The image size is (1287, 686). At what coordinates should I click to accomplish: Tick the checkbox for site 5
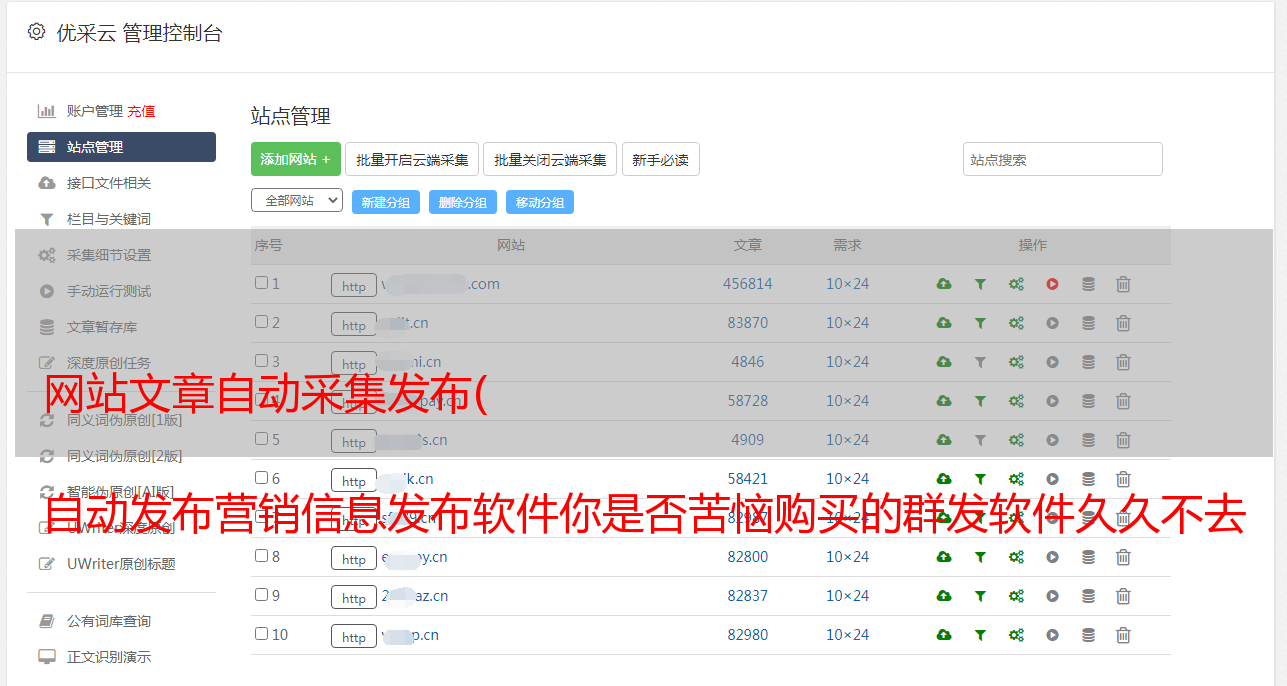pos(261,439)
